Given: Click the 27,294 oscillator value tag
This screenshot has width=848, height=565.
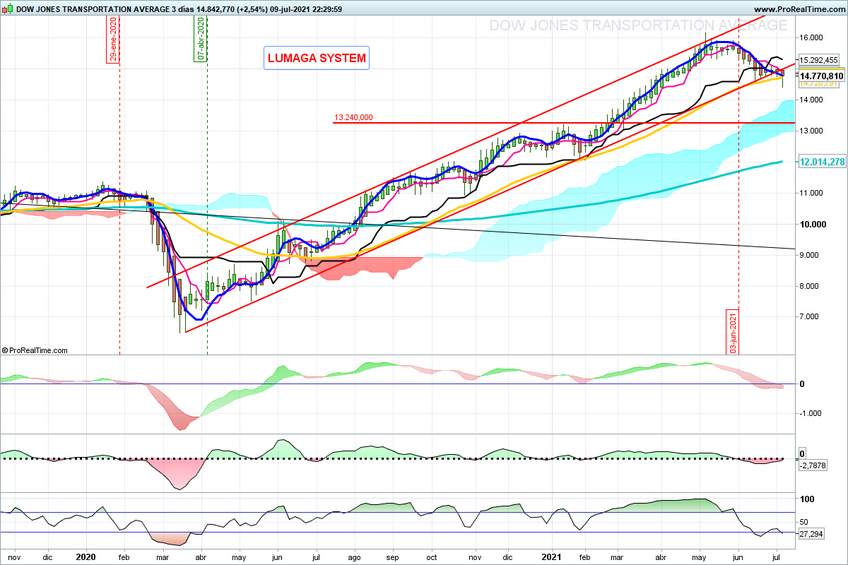Looking at the screenshot, I should [x=811, y=534].
